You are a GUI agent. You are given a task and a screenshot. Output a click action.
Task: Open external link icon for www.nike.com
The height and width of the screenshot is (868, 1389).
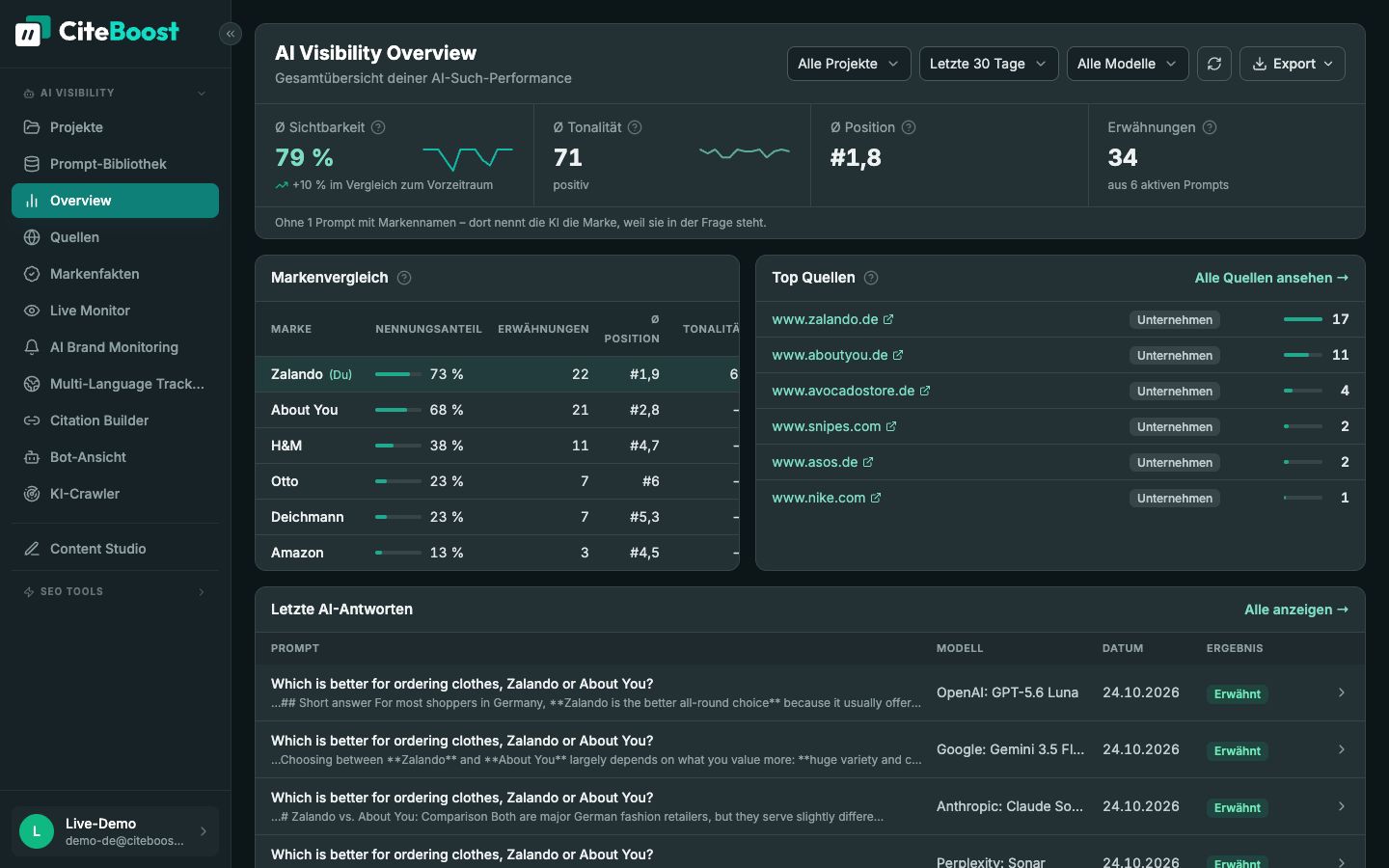click(876, 498)
